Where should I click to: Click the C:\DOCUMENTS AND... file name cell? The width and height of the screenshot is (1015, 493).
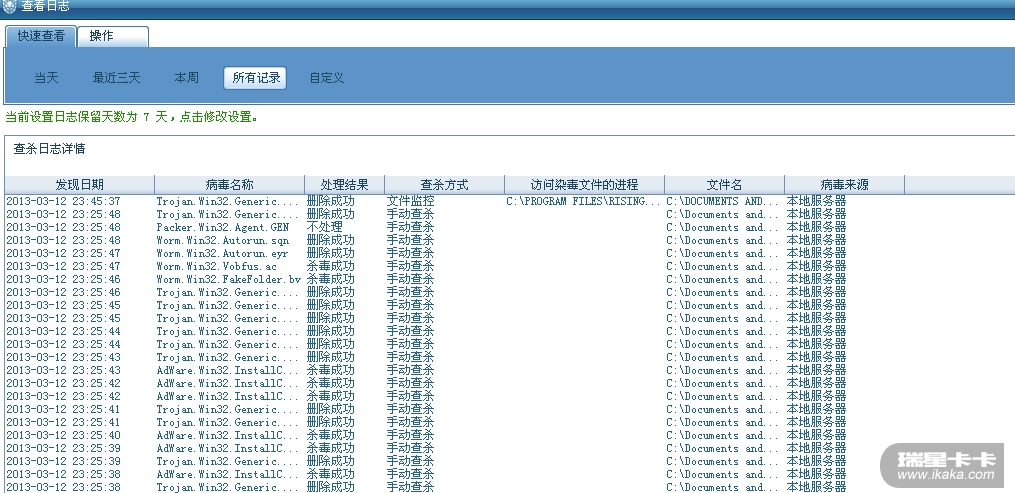722,201
